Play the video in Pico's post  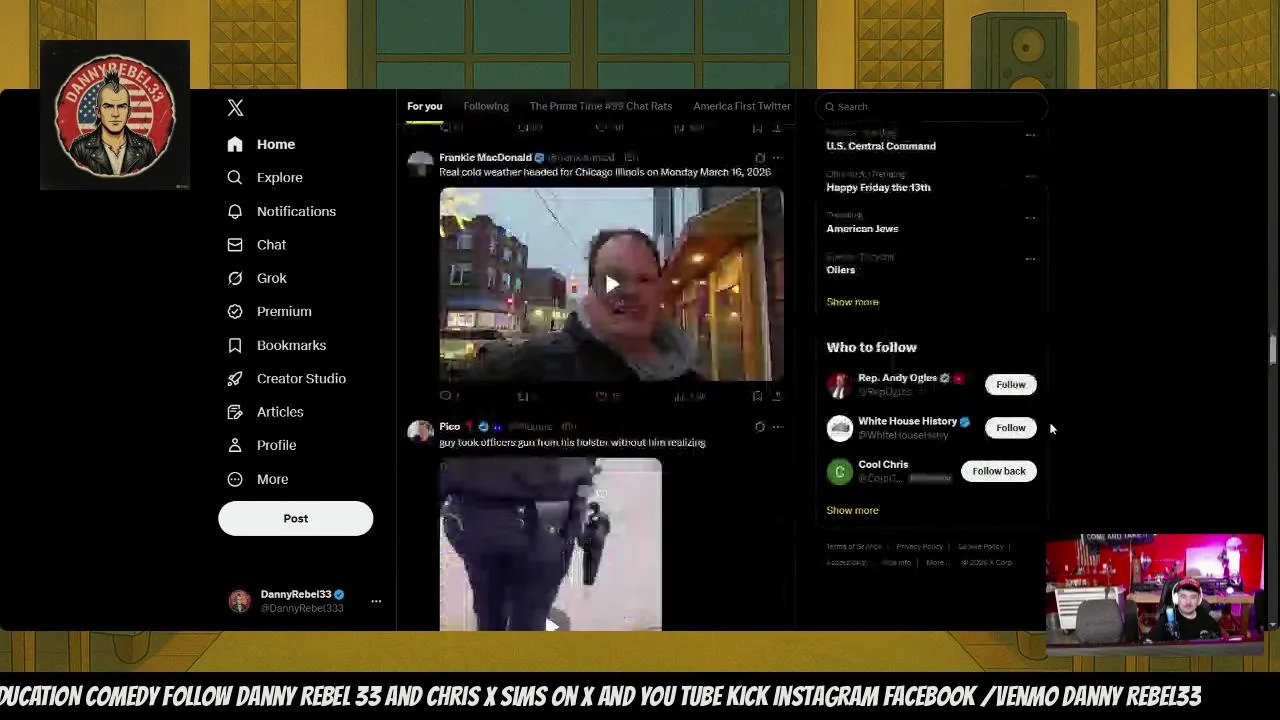pyautogui.click(x=551, y=625)
